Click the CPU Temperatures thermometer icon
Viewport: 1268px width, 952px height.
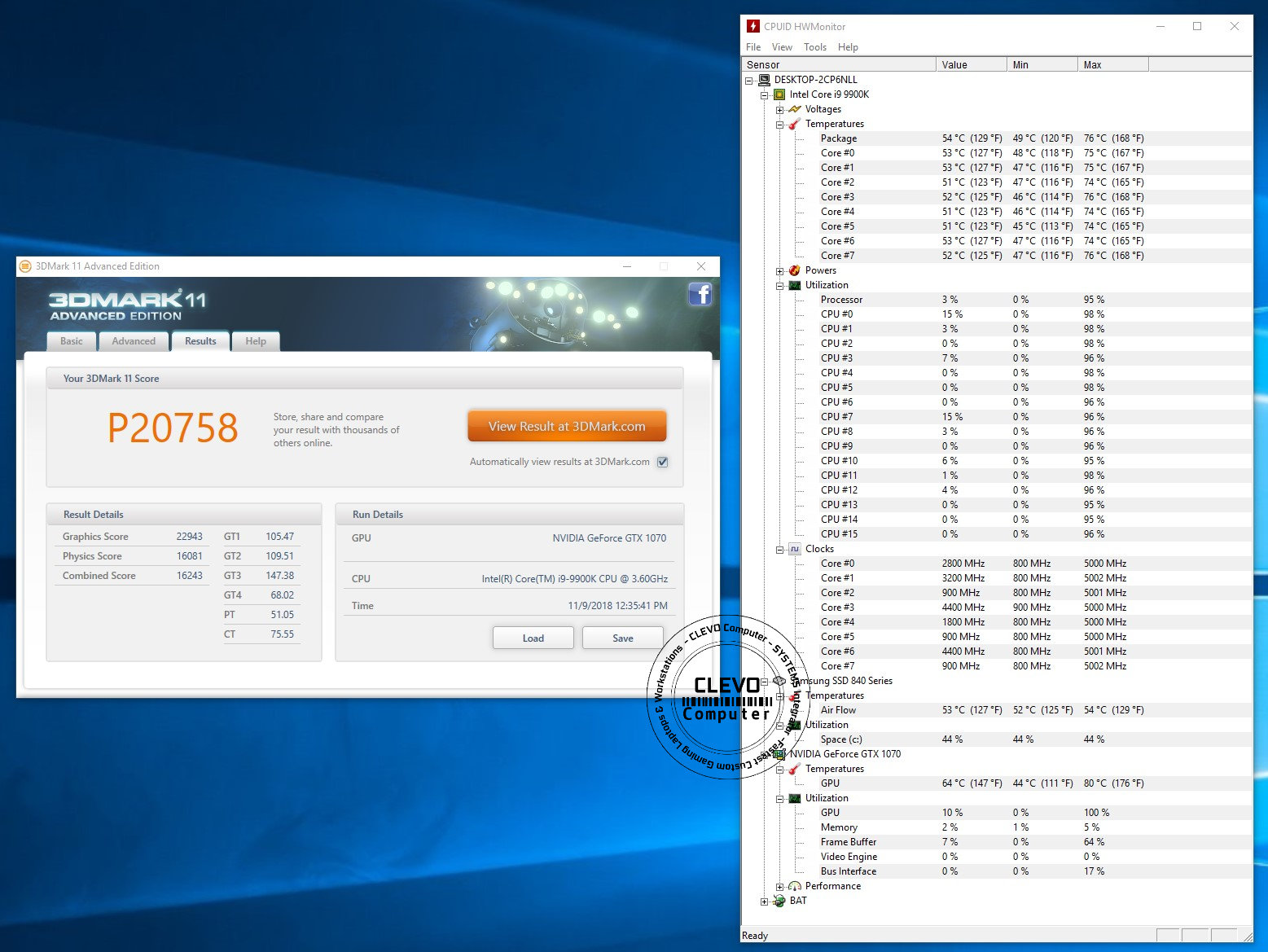795,124
